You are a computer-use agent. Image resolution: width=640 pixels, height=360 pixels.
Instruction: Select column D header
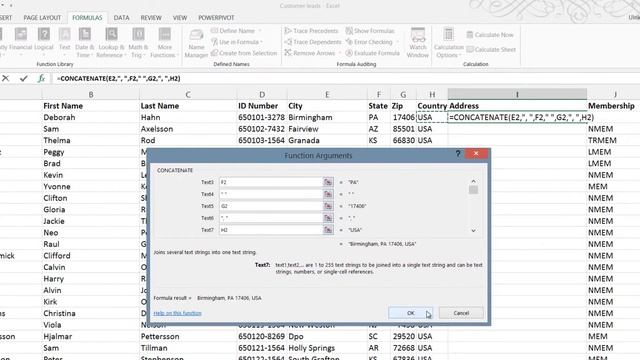click(x=262, y=94)
